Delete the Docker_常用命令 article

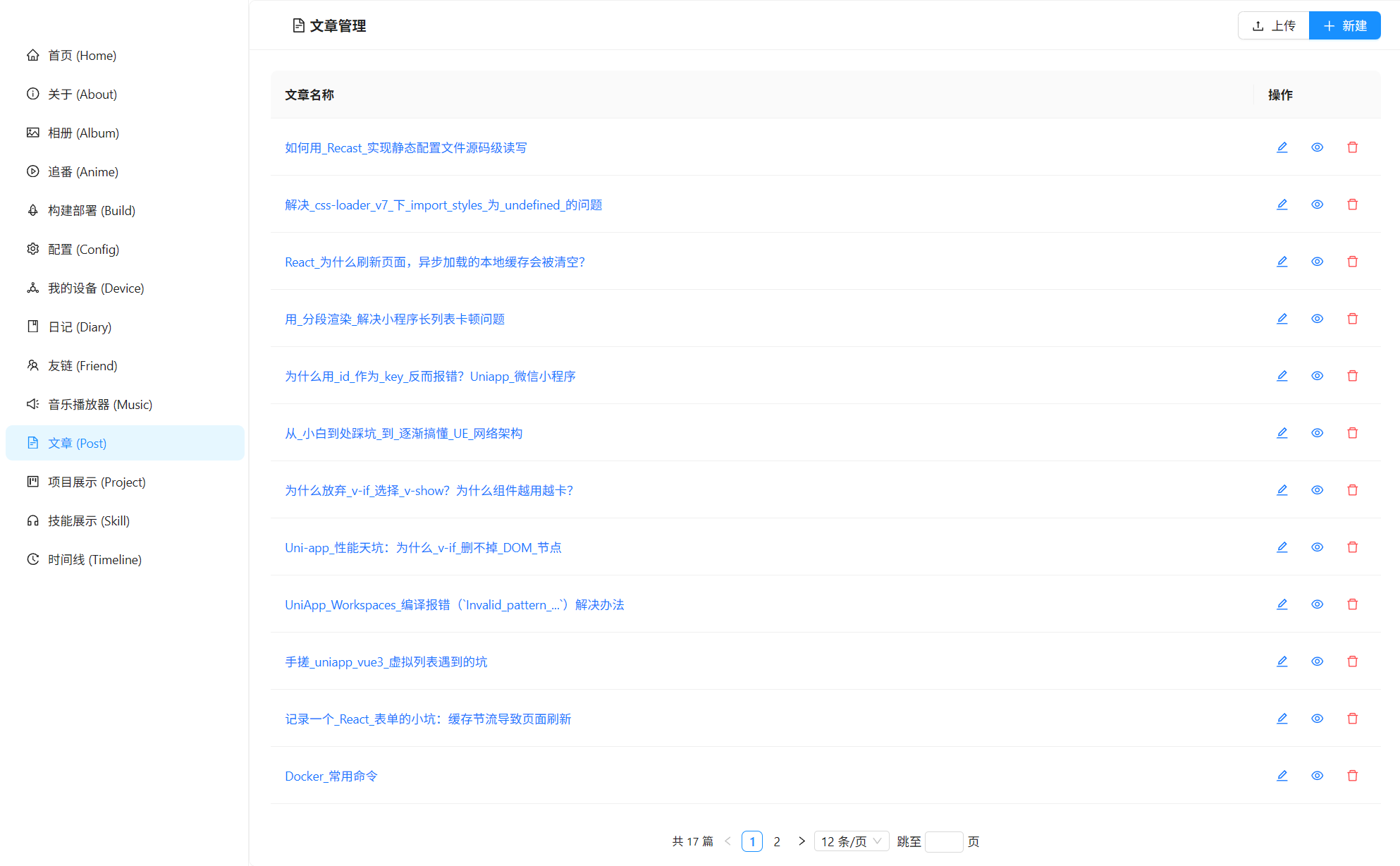click(x=1352, y=776)
